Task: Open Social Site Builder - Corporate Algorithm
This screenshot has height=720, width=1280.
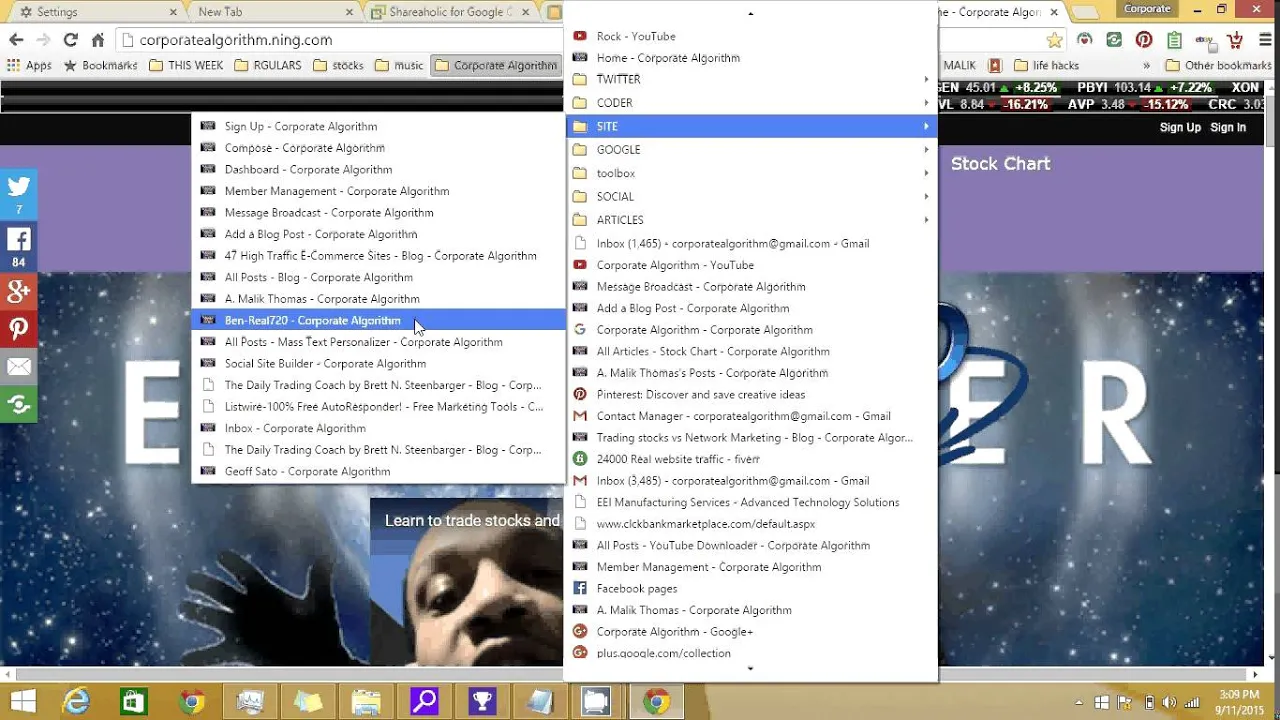Action: (x=378, y=364)
